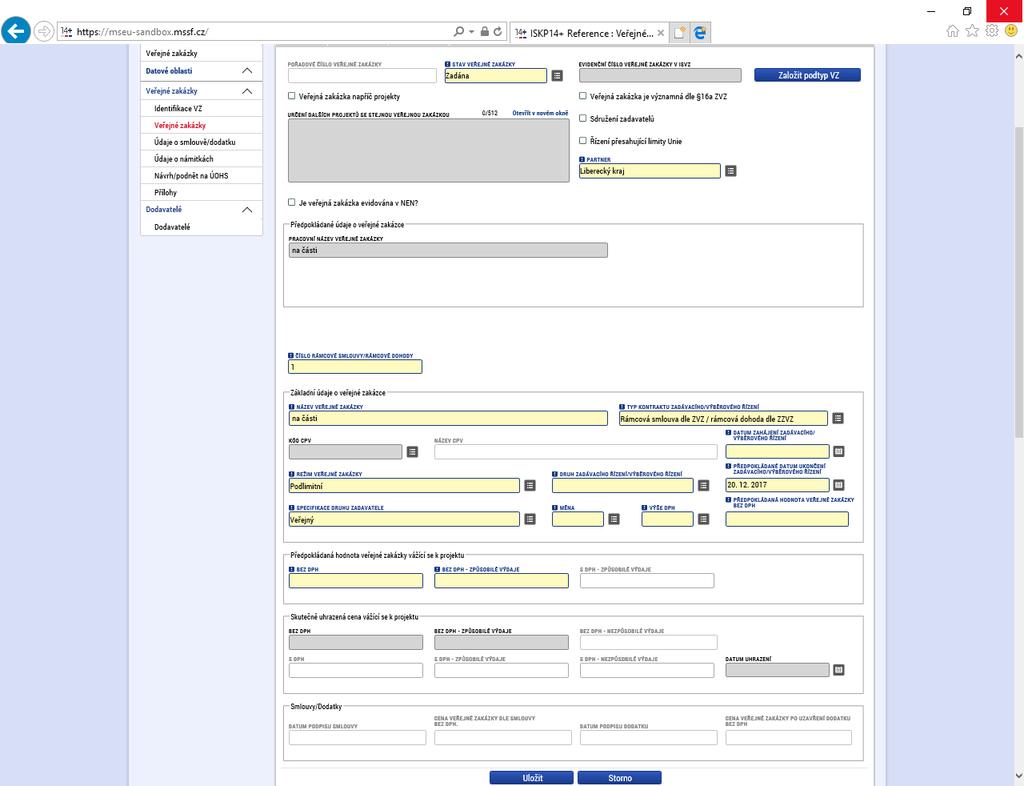The width and height of the screenshot is (1024, 786).
Task: Click Datum podpisu dodatku field
Action: [648, 738]
